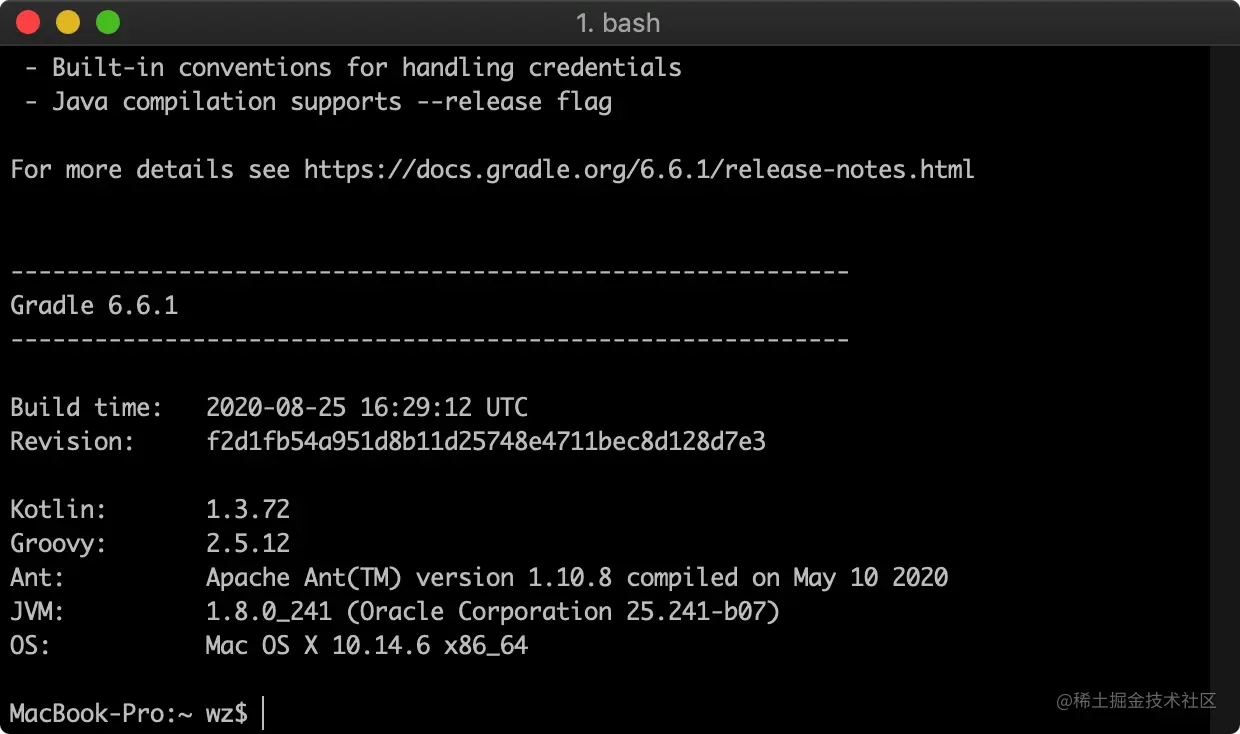Click the "Built-in conventions for handling credentials" line
The height and width of the screenshot is (734, 1240).
pos(367,67)
